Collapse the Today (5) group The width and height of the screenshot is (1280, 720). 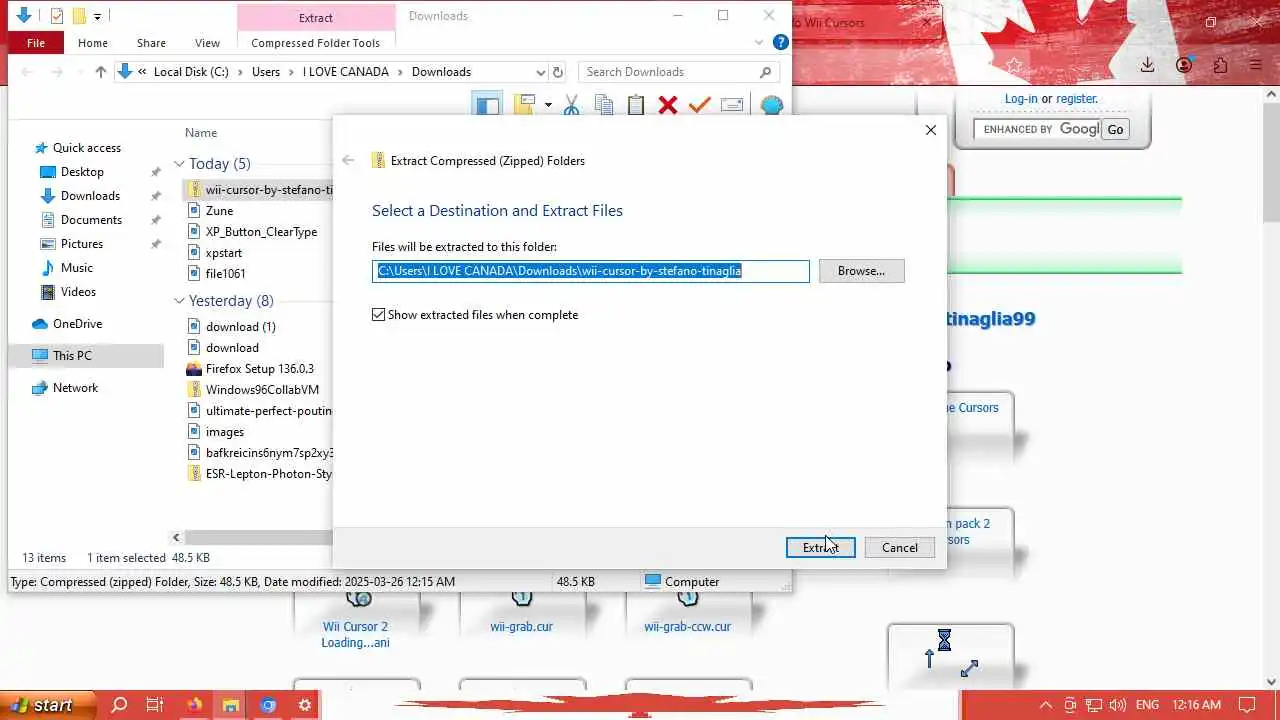[x=179, y=164]
